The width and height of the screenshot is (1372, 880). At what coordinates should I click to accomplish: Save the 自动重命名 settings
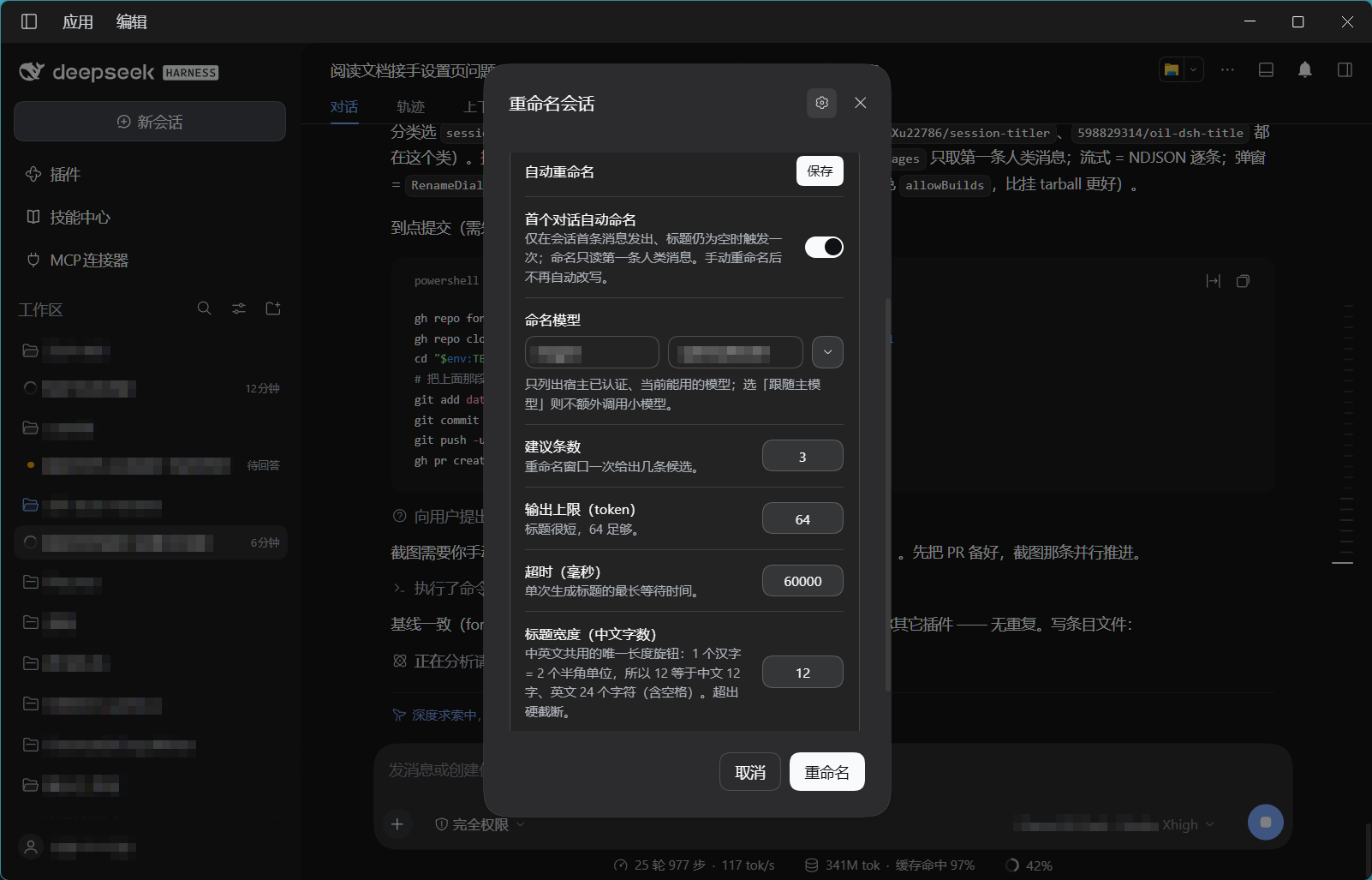[x=820, y=171]
